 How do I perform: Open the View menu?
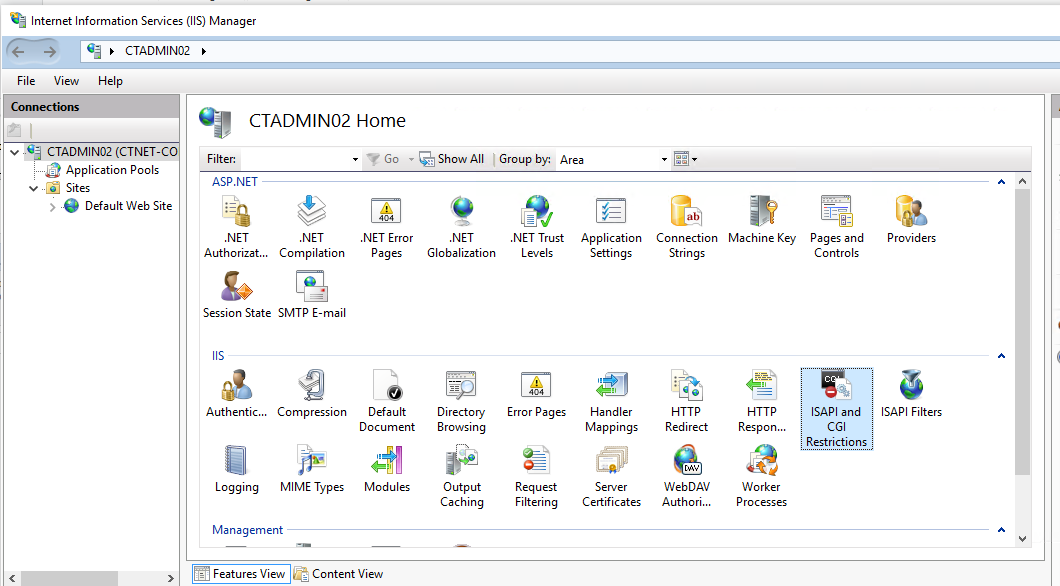[66, 81]
